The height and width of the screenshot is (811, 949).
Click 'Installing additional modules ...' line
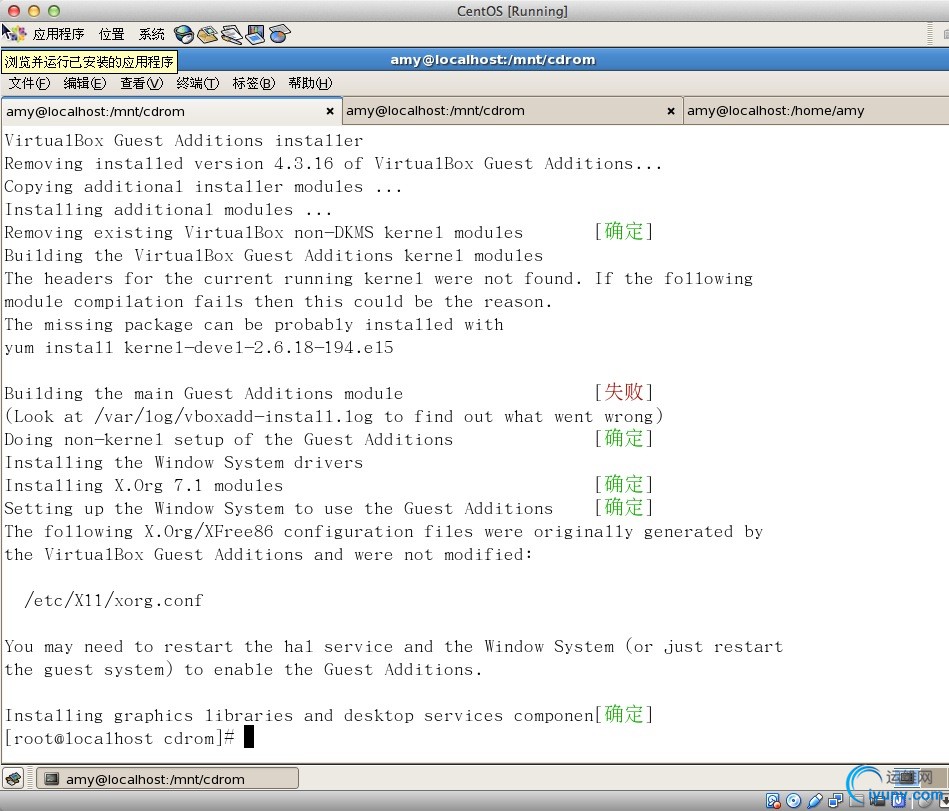(x=168, y=209)
